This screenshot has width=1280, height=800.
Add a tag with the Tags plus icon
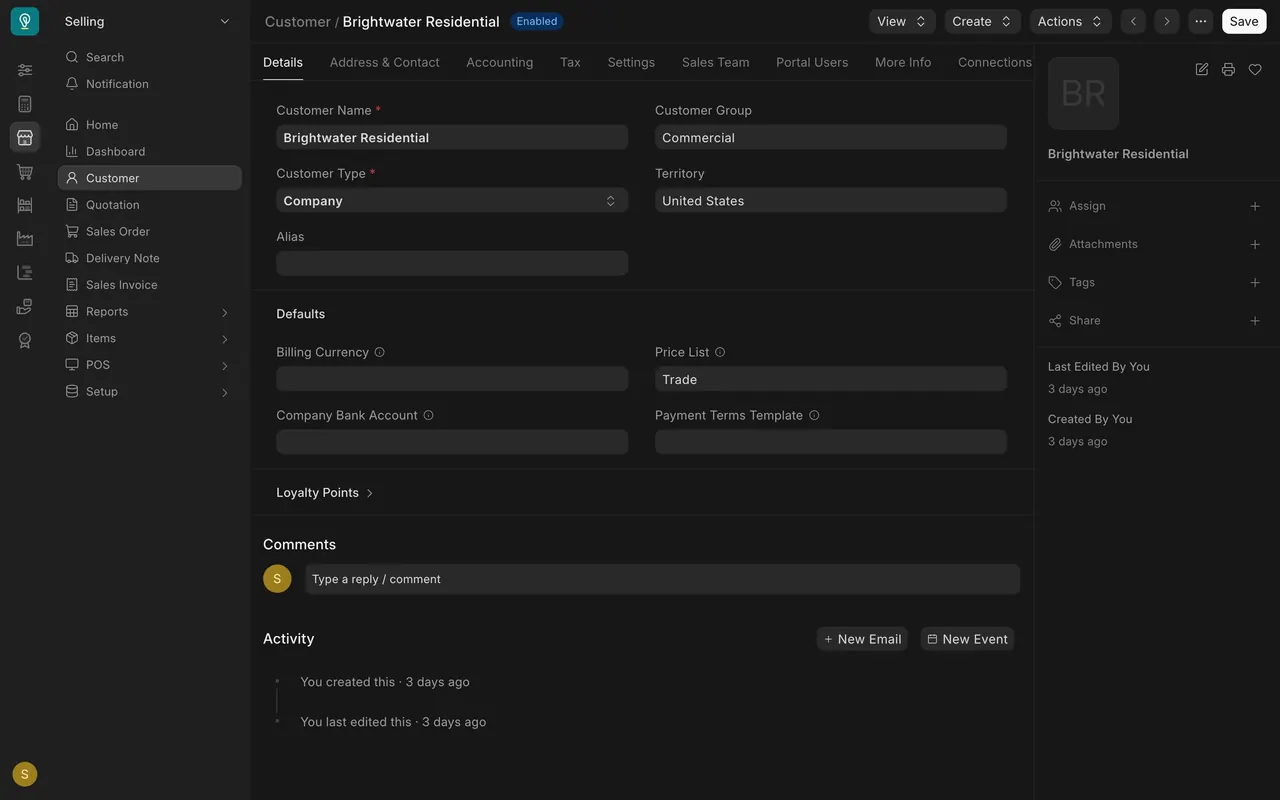tap(1255, 283)
